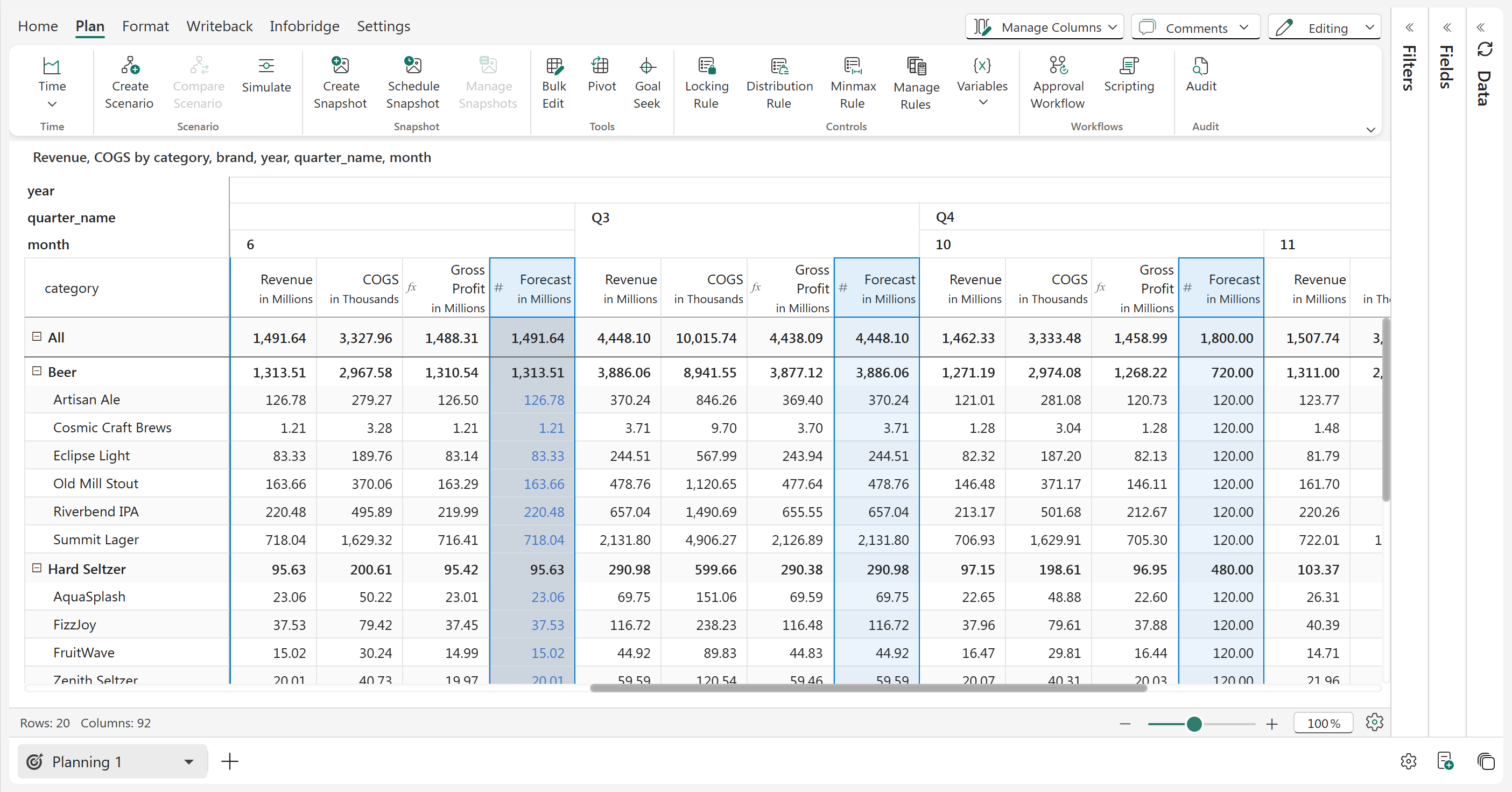Image resolution: width=1512 pixels, height=792 pixels.
Task: Collapse the All row group
Action: [x=37, y=337]
